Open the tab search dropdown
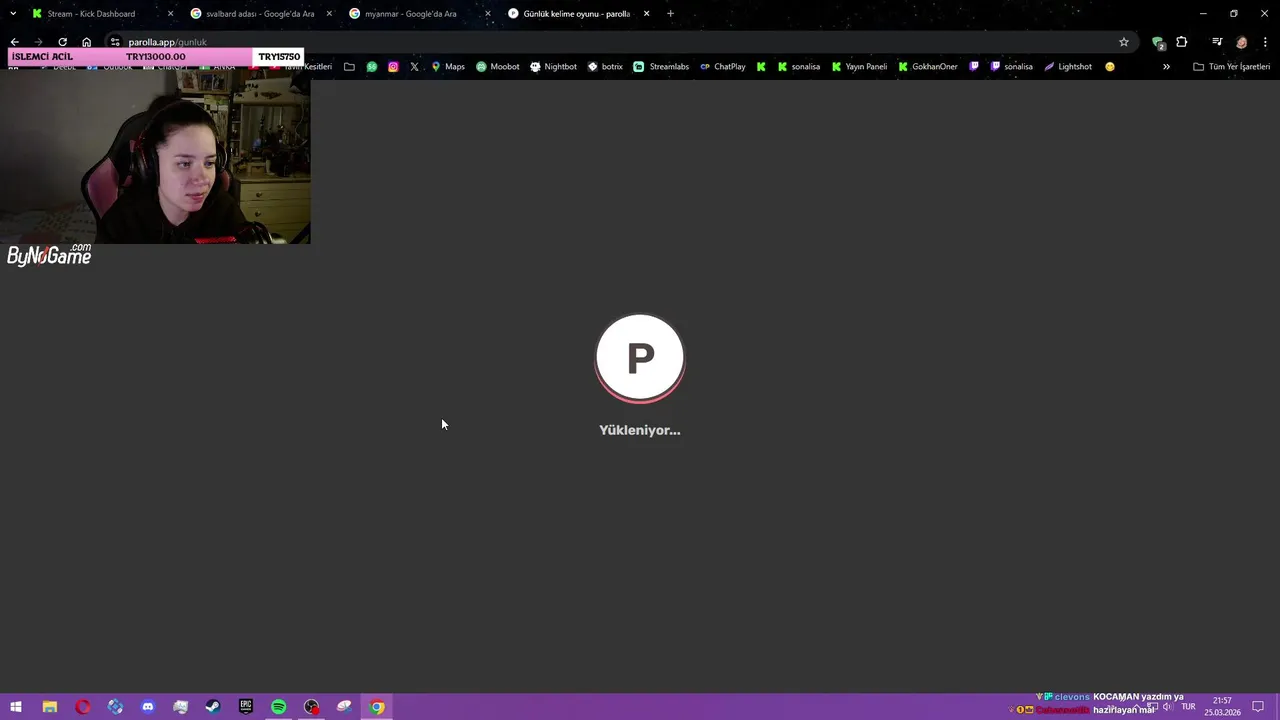1280x720 pixels. 13,14
